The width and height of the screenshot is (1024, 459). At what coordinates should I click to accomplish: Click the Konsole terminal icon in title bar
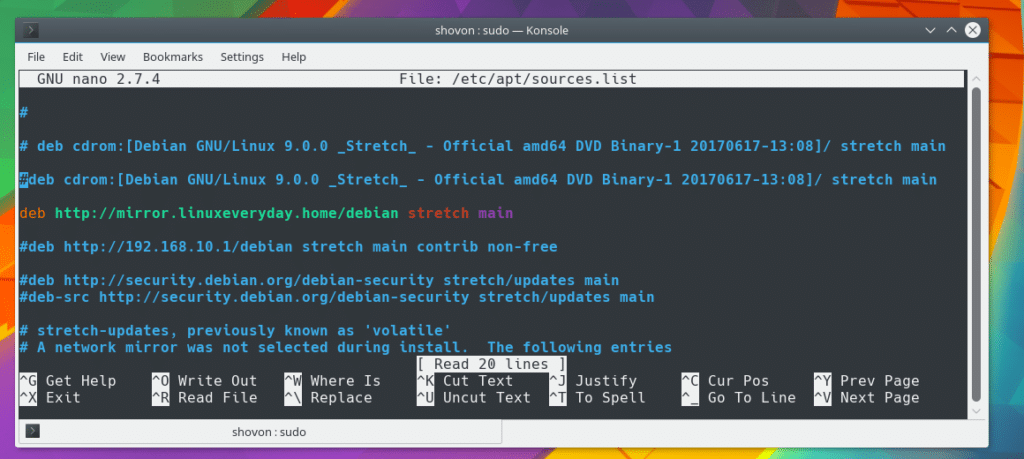pos(31,30)
